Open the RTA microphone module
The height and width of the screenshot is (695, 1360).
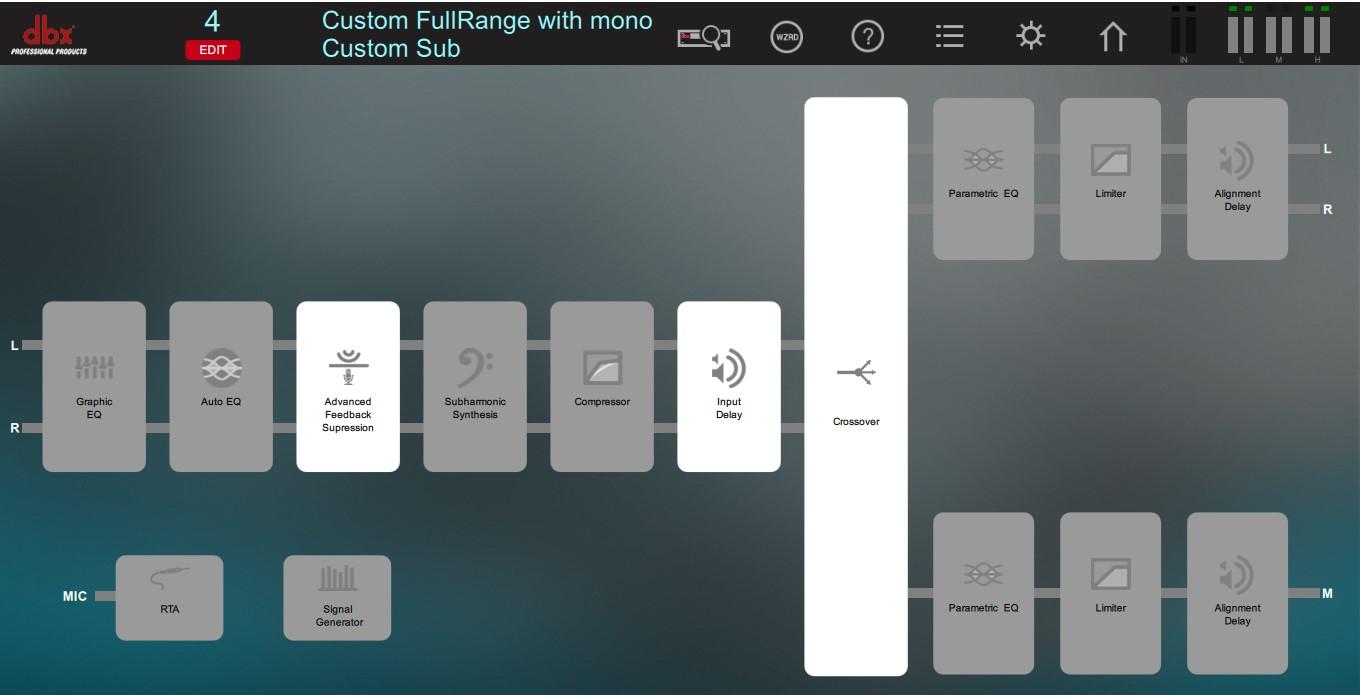170,597
